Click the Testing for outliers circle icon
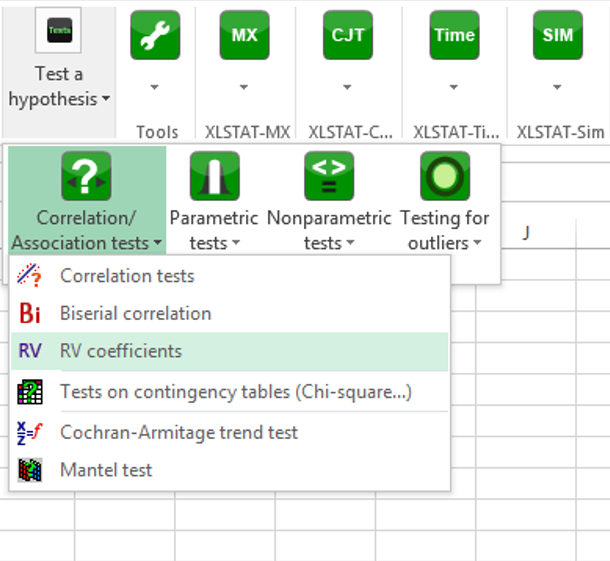 (445, 176)
